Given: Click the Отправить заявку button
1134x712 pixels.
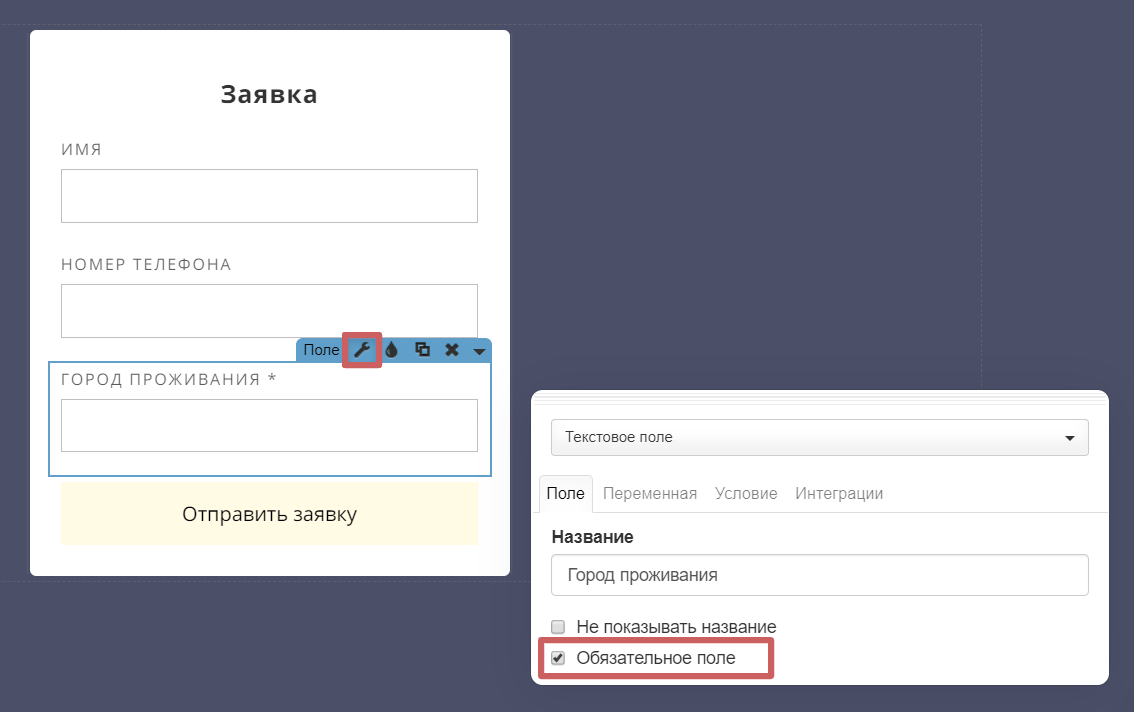Looking at the screenshot, I should tap(269, 514).
